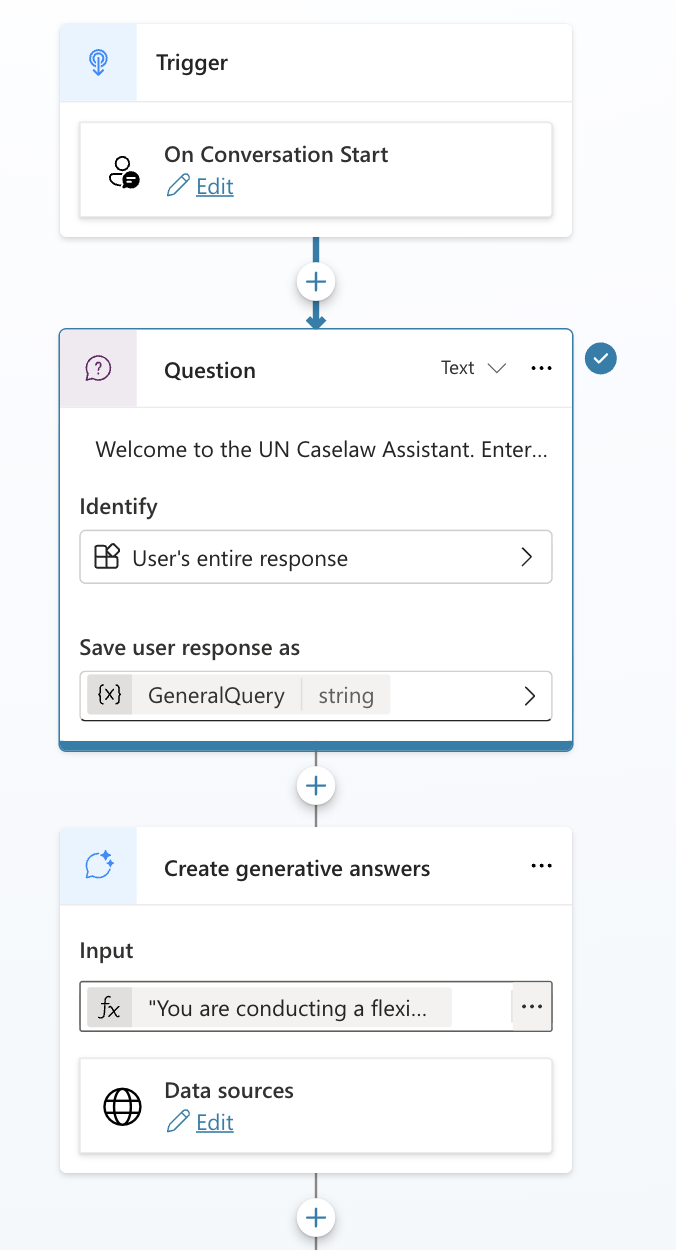676x1250 pixels.
Task: Open the Input field ellipsis menu
Action: [x=532, y=1007]
